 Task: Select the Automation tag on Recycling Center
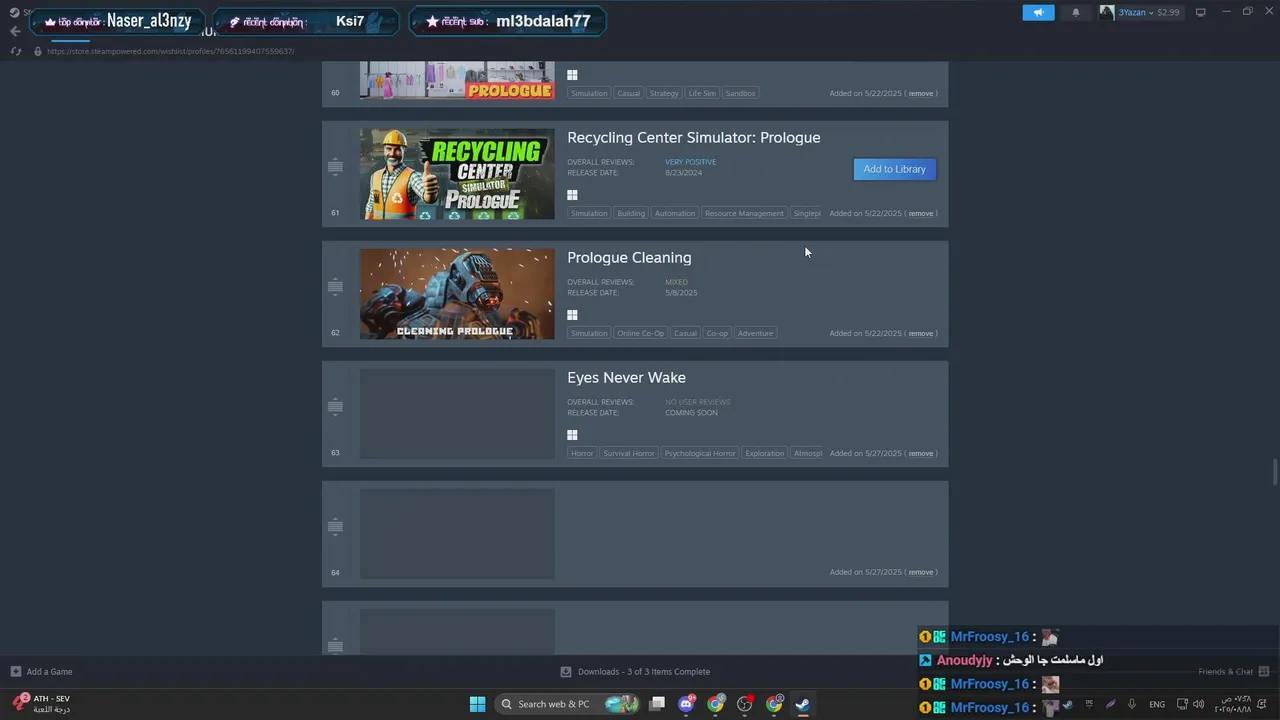pos(675,213)
